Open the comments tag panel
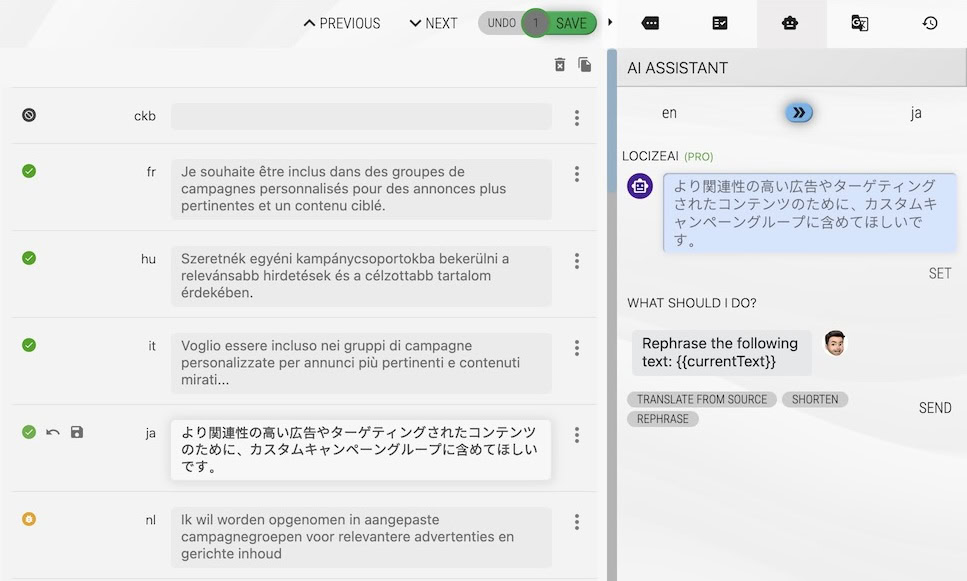This screenshot has height=581, width=967. [651, 22]
